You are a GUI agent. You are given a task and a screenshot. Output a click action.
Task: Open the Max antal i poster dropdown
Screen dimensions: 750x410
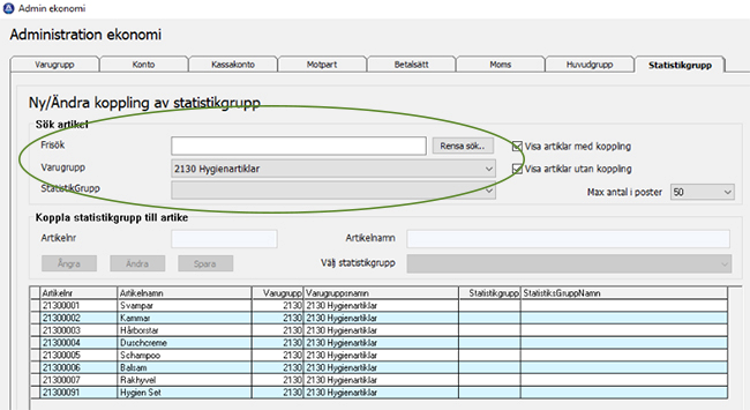pos(702,192)
